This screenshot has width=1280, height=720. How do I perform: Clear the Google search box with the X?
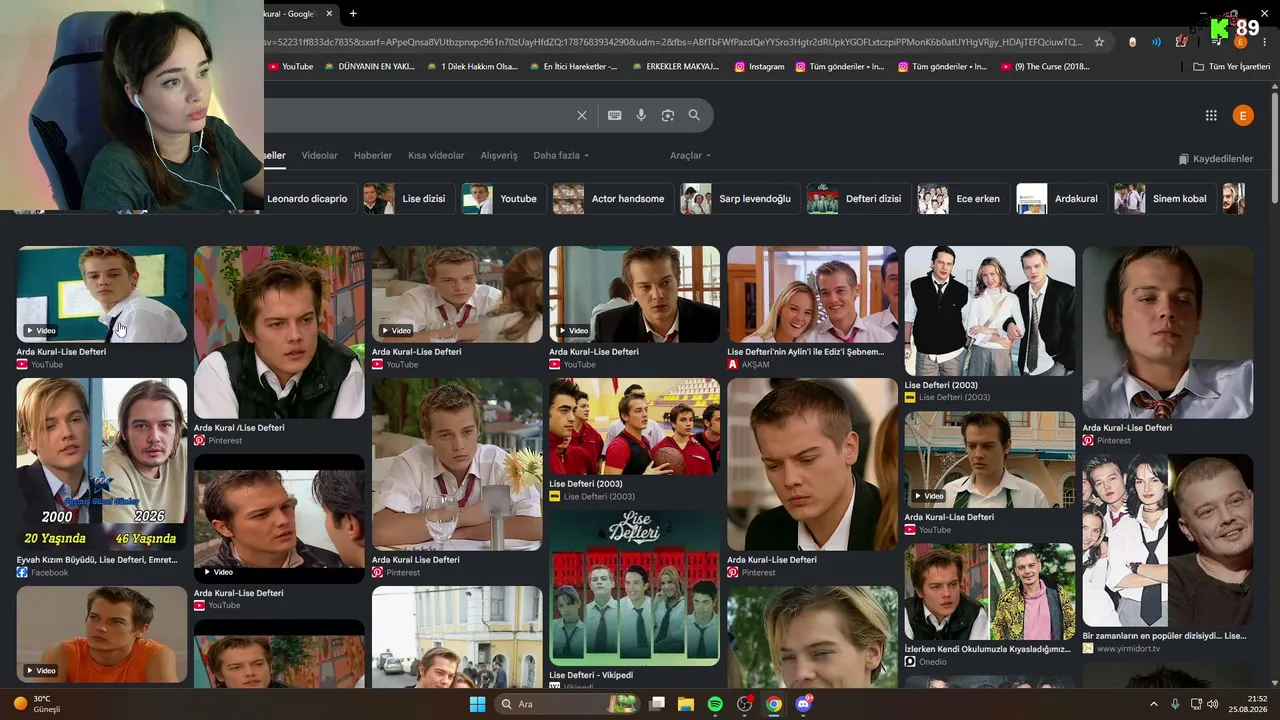[582, 115]
